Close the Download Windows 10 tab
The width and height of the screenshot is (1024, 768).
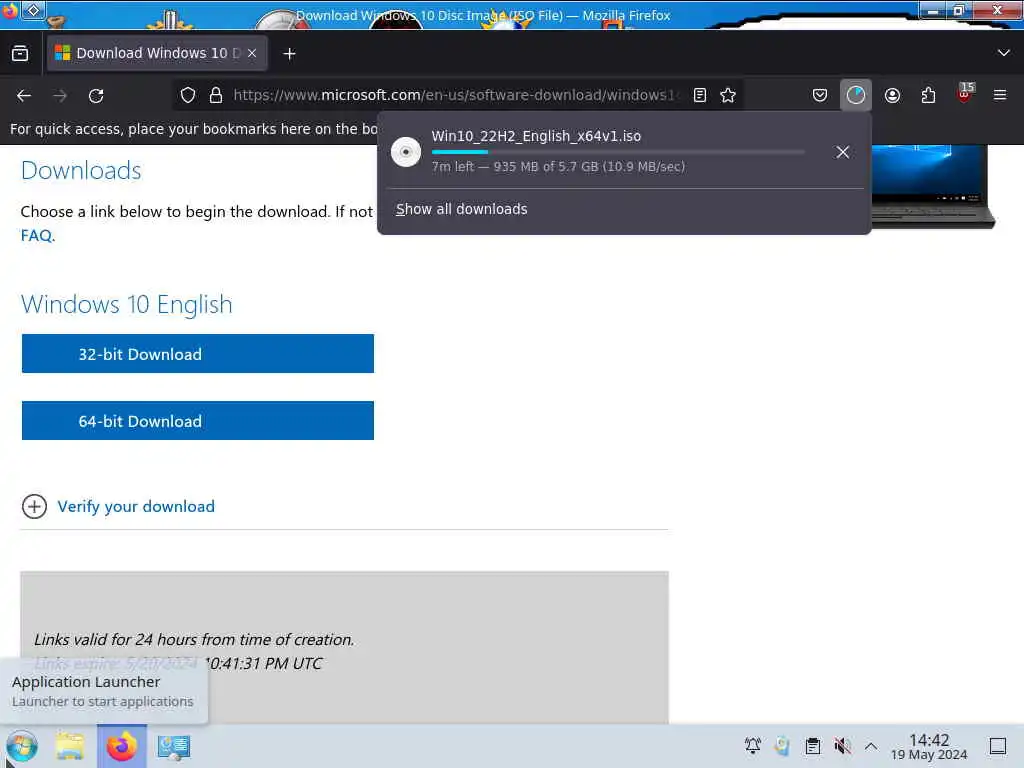(252, 54)
